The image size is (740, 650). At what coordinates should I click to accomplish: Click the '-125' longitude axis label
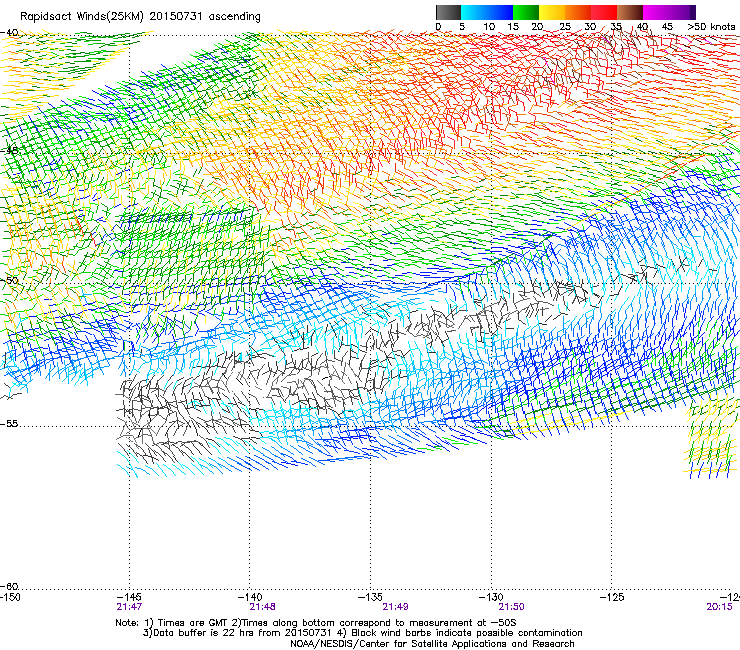[x=612, y=597]
